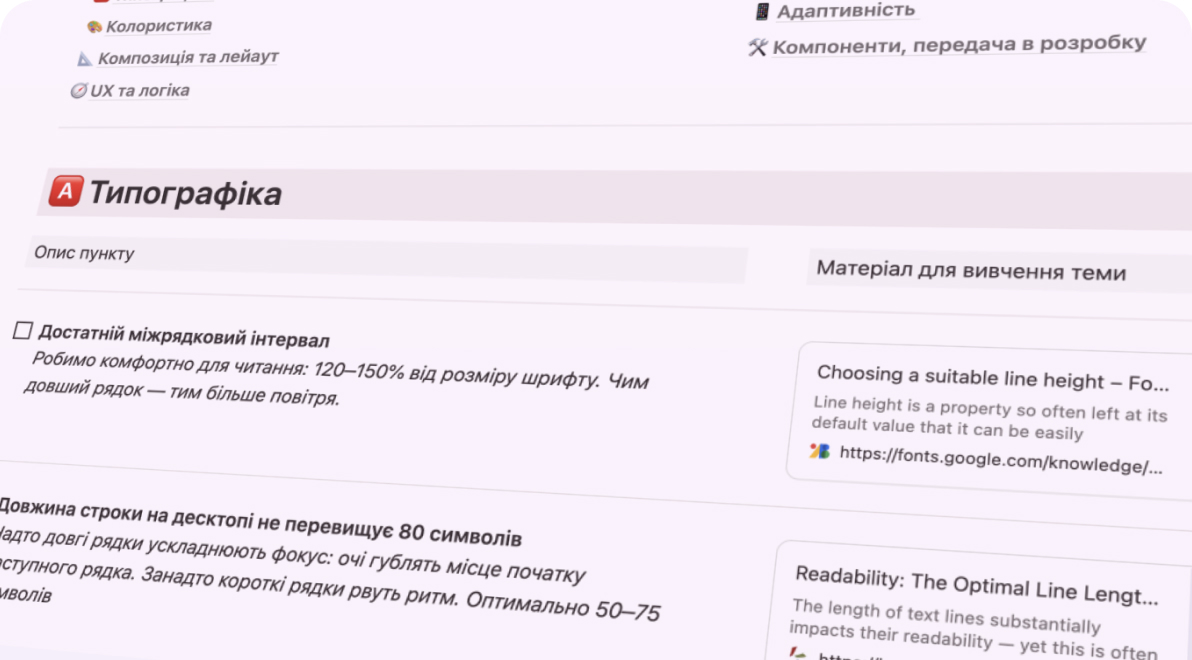Click the tools icon beside Компоненти

tap(757, 47)
